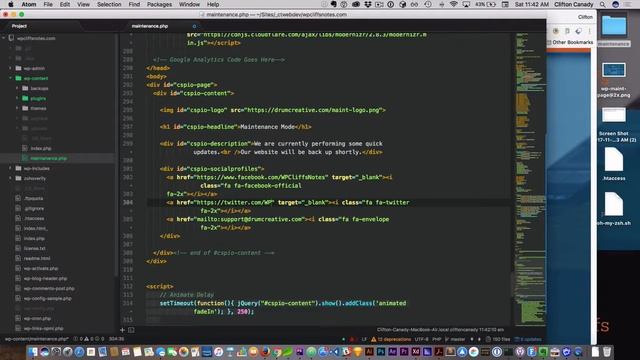The height and width of the screenshot is (360, 640).
Task: Open wp-activate.php in the project tree
Action: [41, 269]
